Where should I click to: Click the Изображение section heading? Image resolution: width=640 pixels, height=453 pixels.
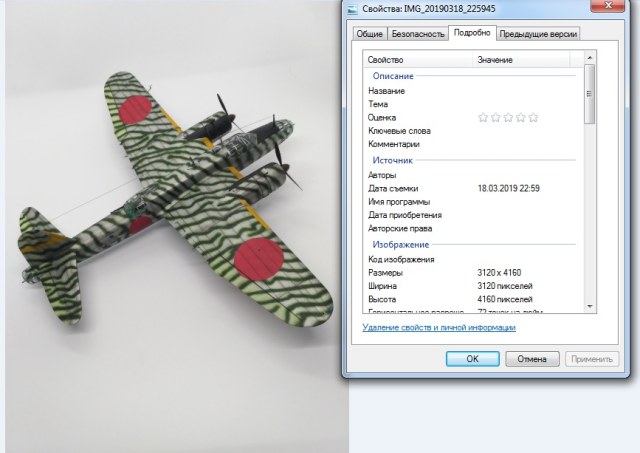pyautogui.click(x=400, y=244)
